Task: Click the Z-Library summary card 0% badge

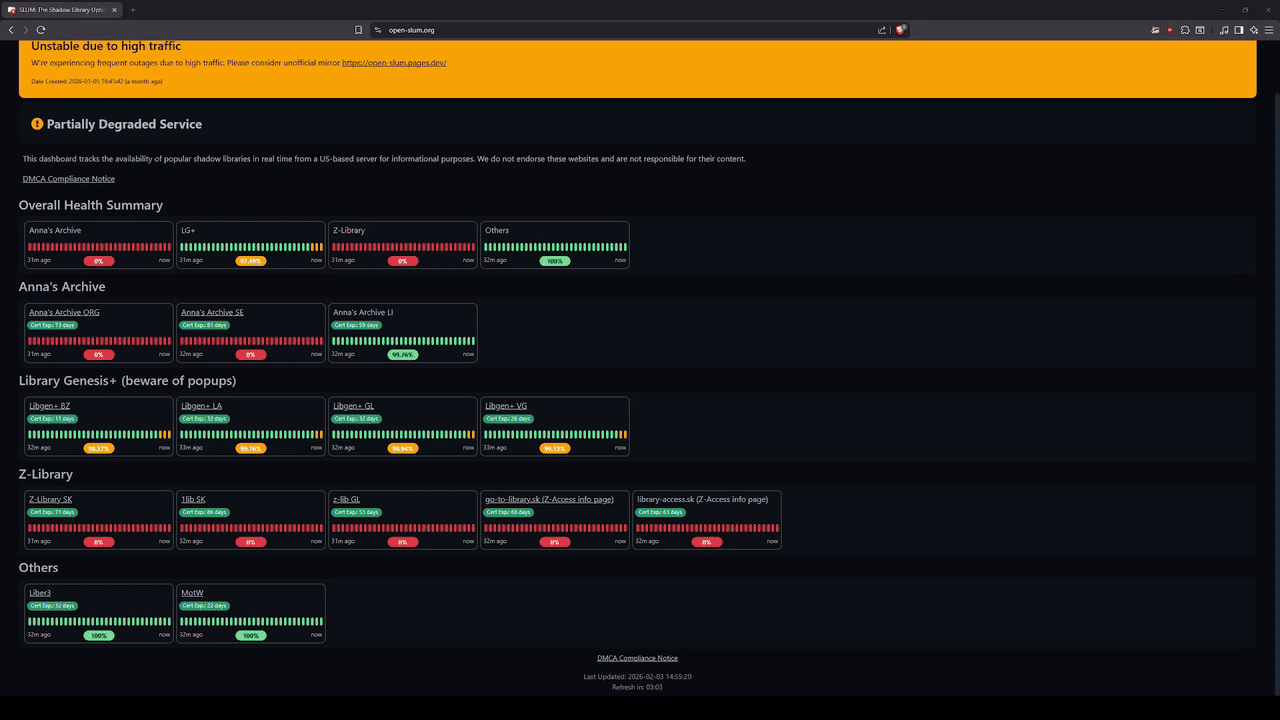Action: 403,261
